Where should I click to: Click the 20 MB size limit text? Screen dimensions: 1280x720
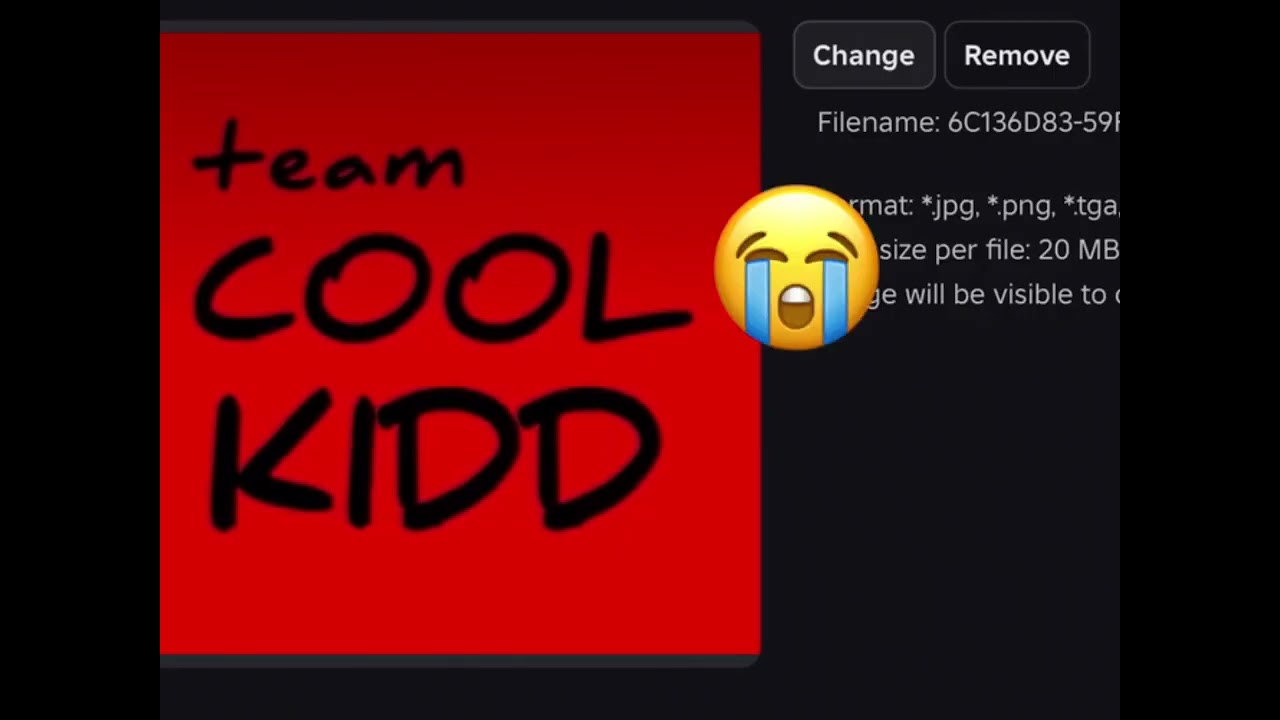[x=1079, y=250]
